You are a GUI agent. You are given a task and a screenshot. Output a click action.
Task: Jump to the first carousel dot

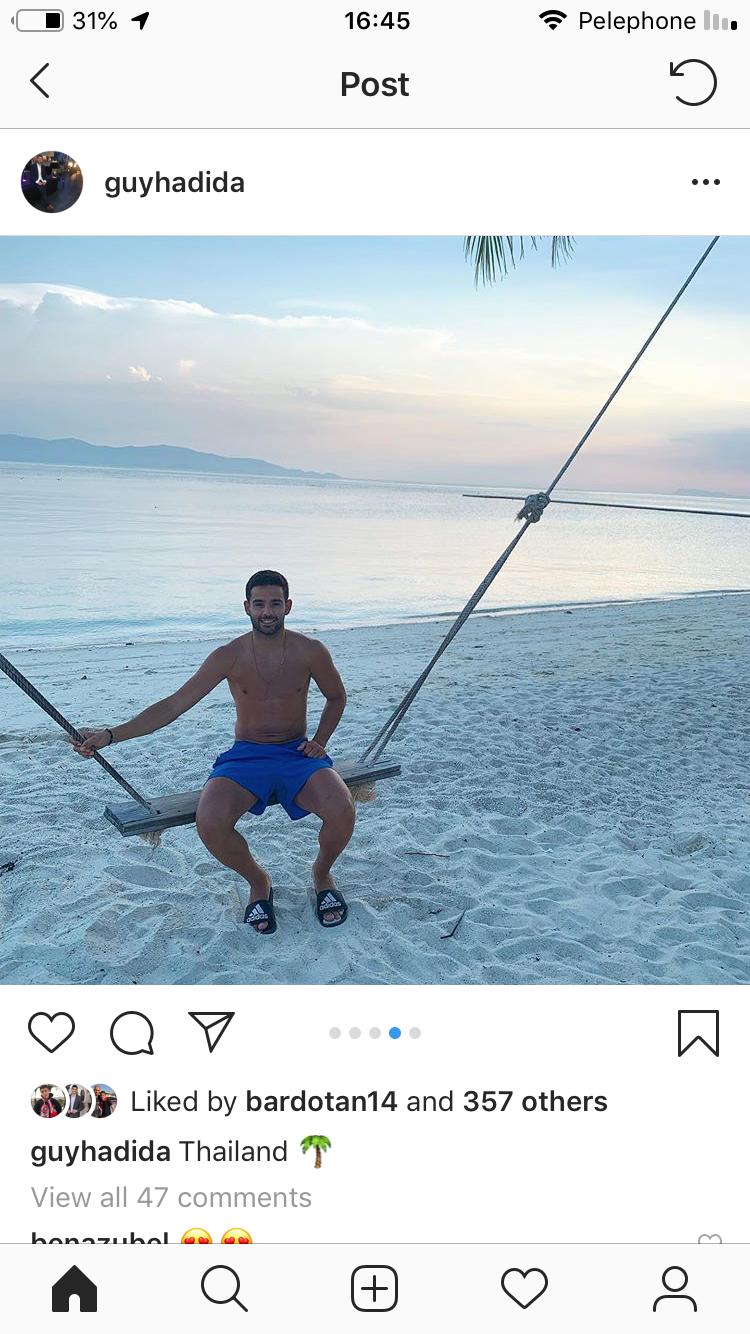point(335,1033)
